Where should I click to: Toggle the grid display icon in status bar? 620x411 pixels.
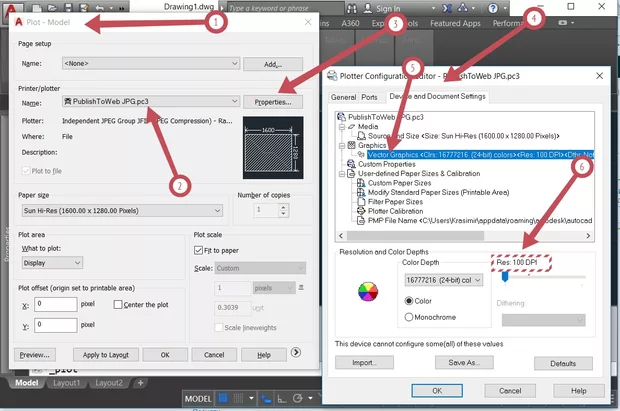coord(223,398)
